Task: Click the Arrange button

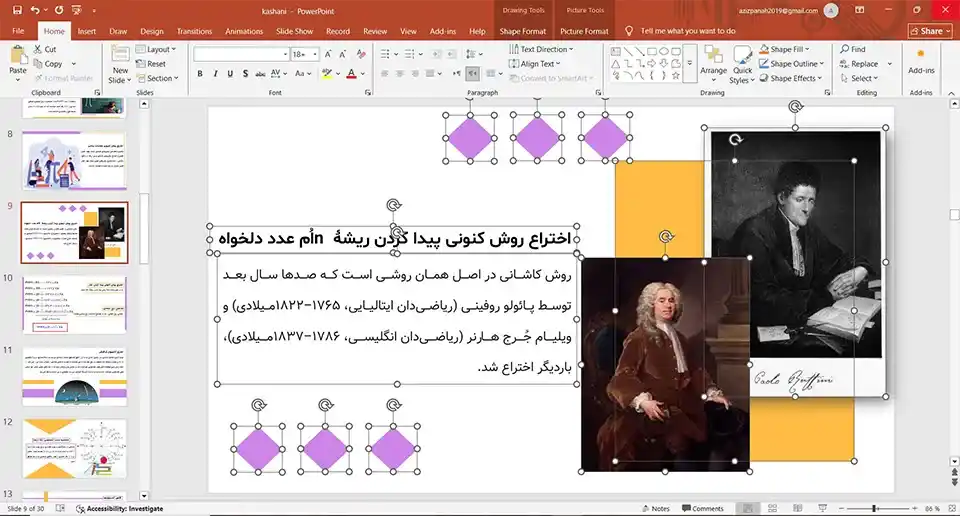Action: point(713,63)
